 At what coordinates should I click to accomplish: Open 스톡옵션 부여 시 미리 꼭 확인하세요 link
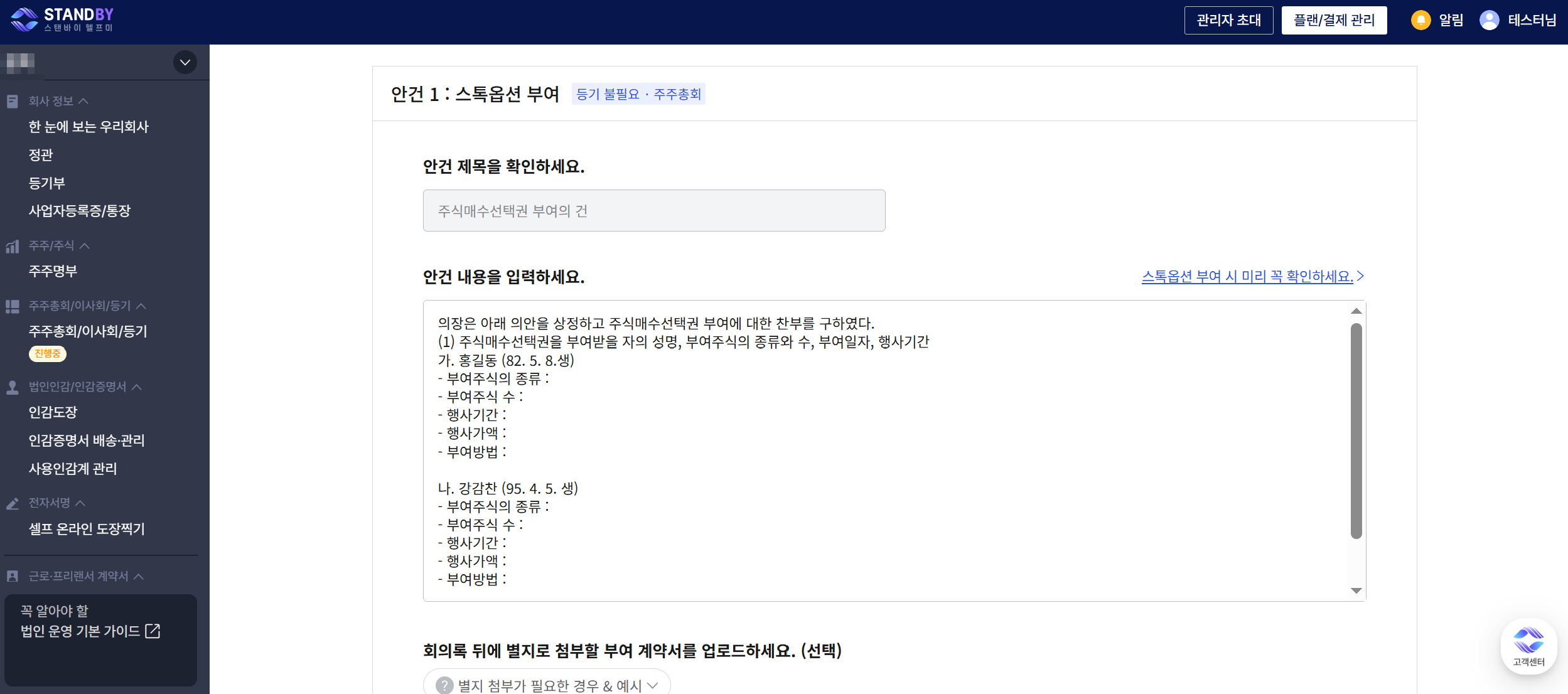coord(1253,276)
